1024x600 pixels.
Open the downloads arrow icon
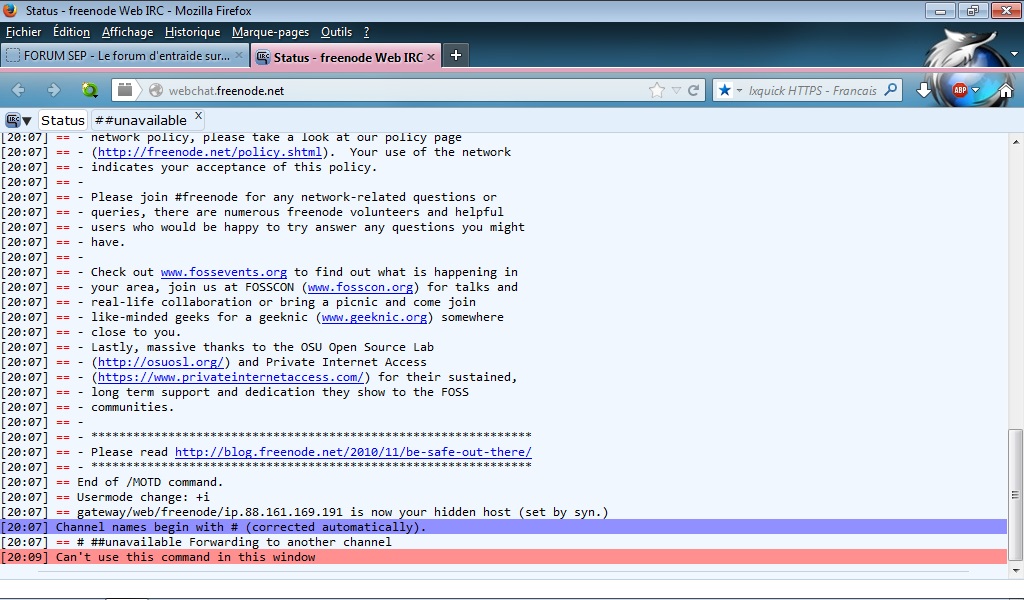click(x=923, y=90)
